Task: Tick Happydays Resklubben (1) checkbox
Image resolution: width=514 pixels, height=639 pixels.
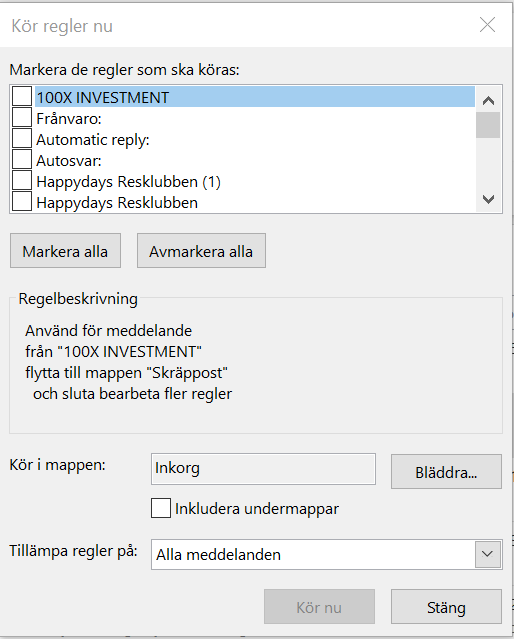Action: coord(22,181)
